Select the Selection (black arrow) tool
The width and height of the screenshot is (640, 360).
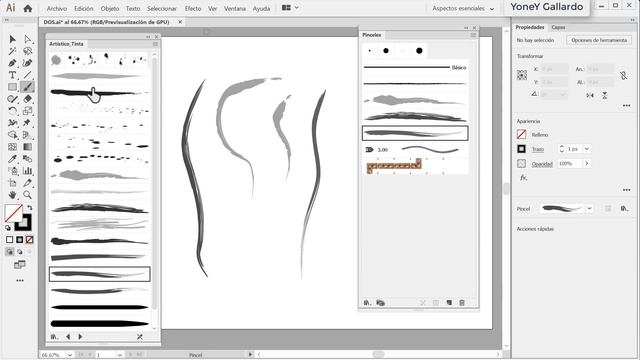point(12,39)
